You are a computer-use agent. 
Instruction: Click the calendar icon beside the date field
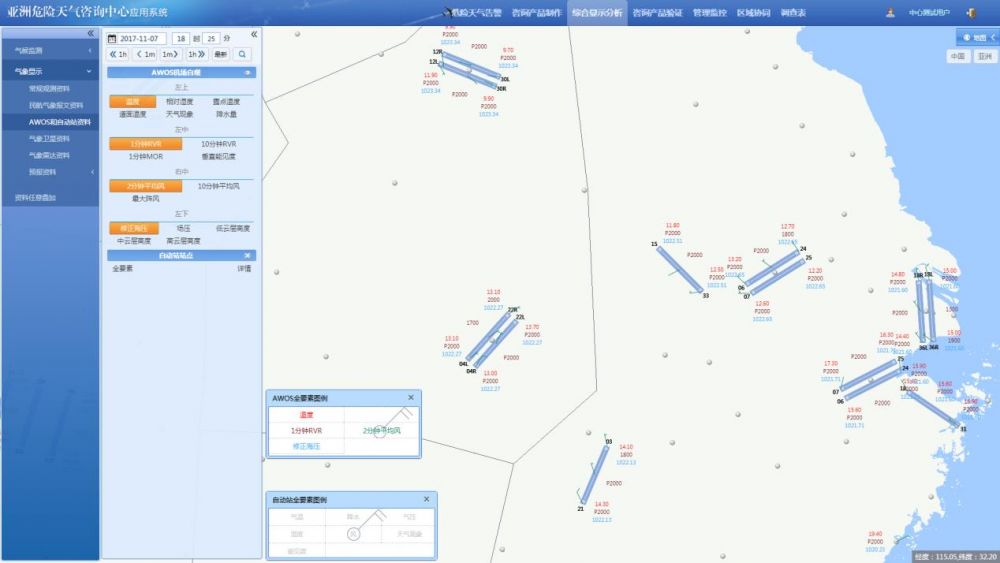coord(112,38)
